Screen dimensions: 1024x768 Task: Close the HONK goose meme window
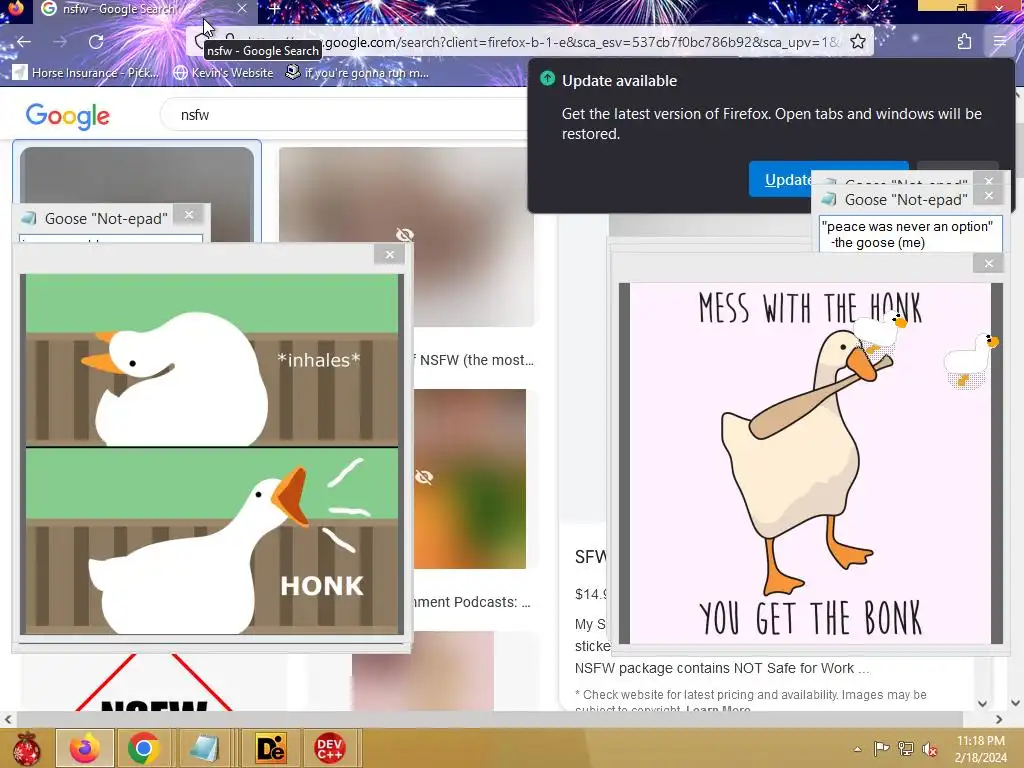coord(390,255)
